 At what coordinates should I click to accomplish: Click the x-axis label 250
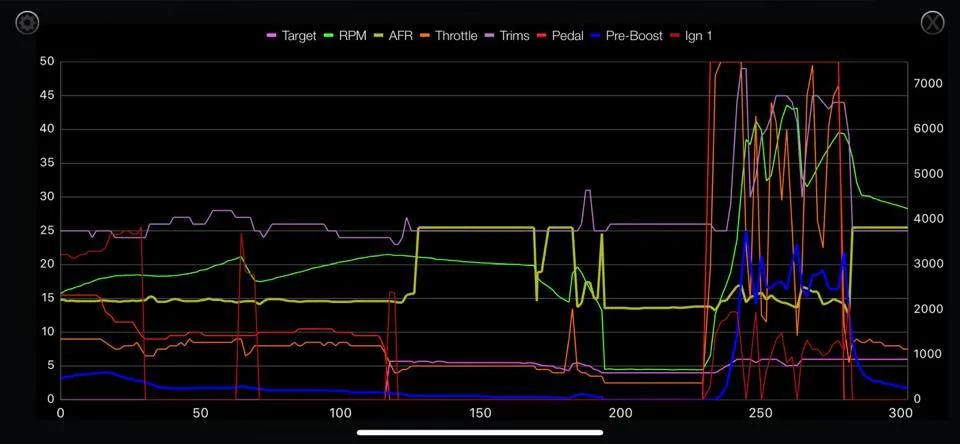tap(760, 413)
